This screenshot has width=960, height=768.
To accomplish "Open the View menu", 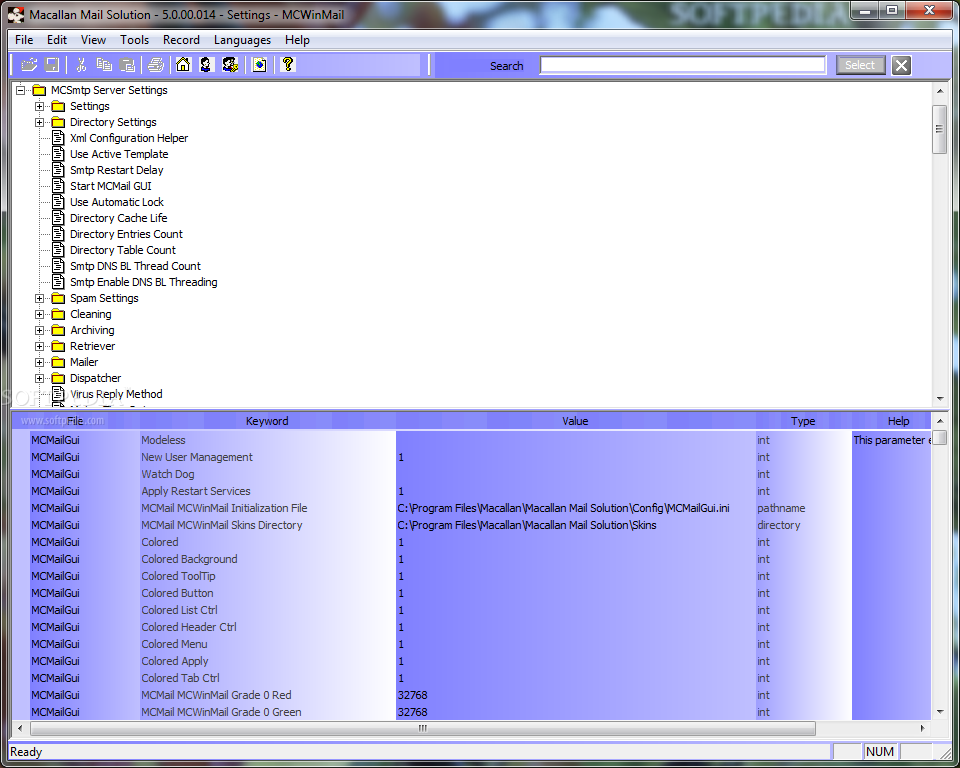I will pos(93,40).
